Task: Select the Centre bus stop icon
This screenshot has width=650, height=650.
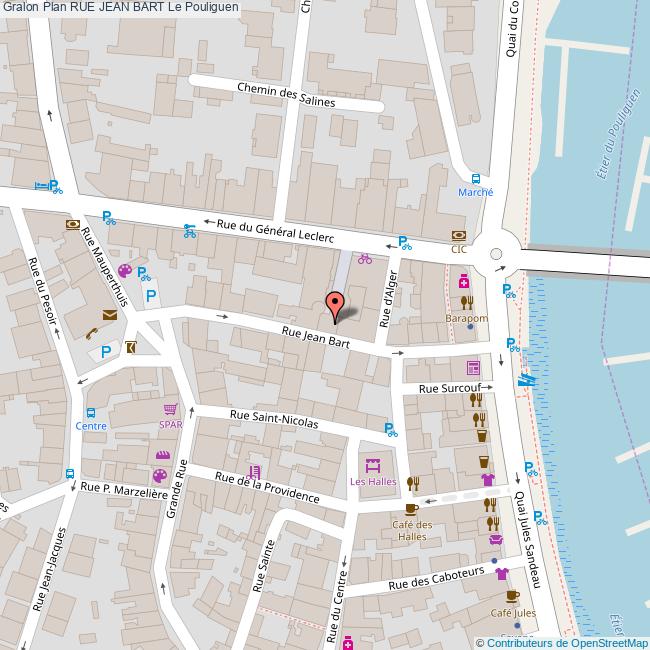Action: tap(91, 412)
